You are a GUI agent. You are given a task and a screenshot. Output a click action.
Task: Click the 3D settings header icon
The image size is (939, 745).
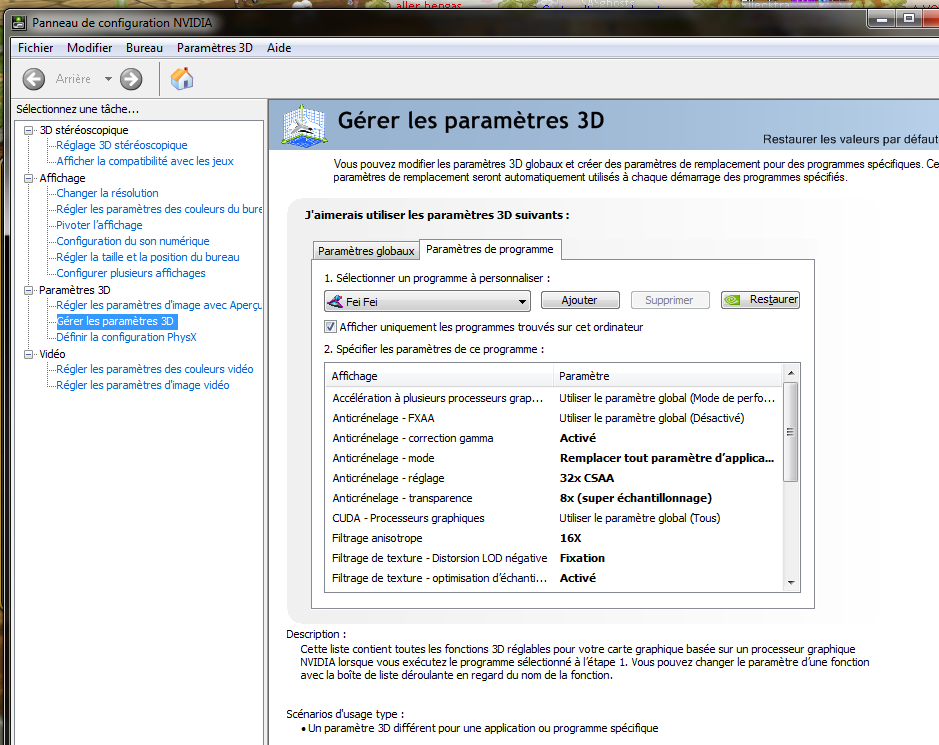point(304,125)
